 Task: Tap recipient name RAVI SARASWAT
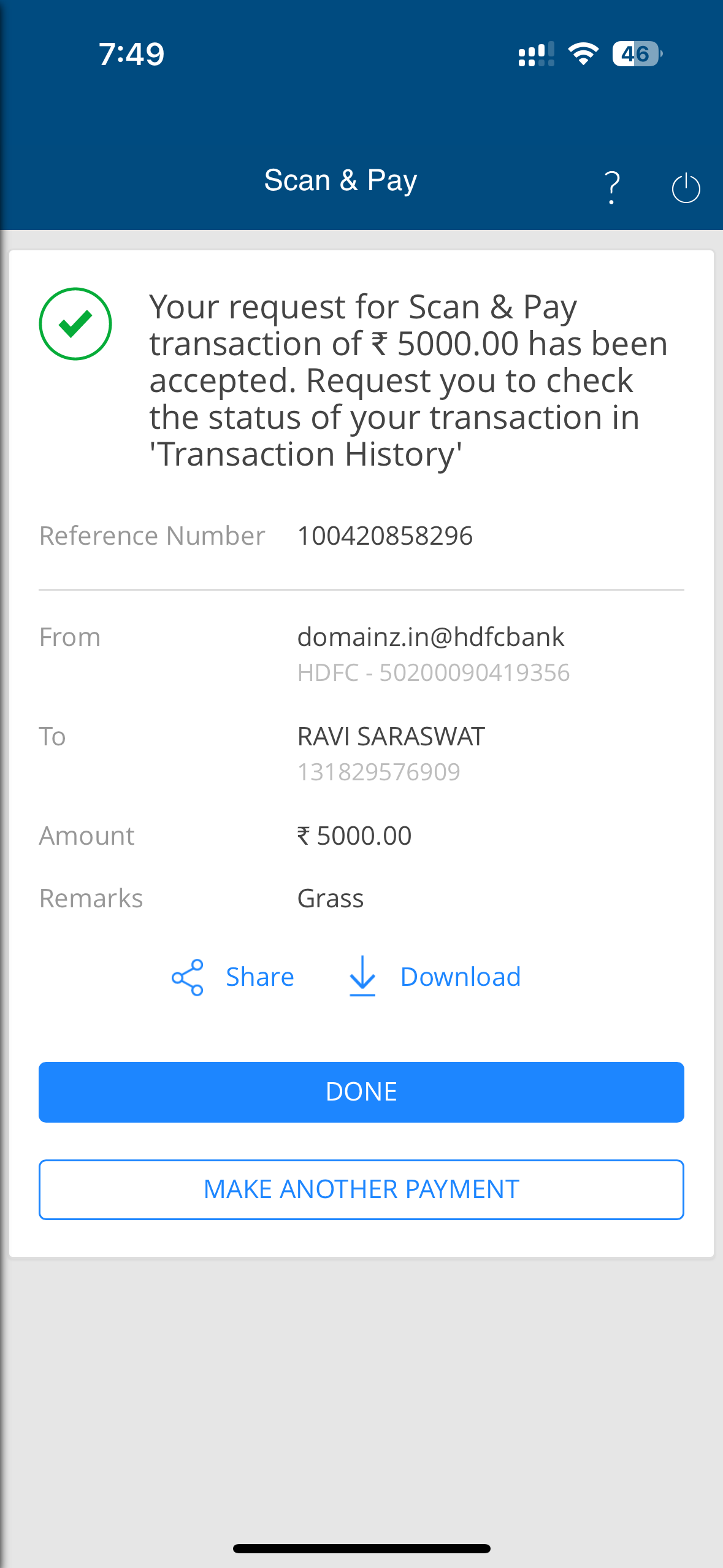[391, 737]
